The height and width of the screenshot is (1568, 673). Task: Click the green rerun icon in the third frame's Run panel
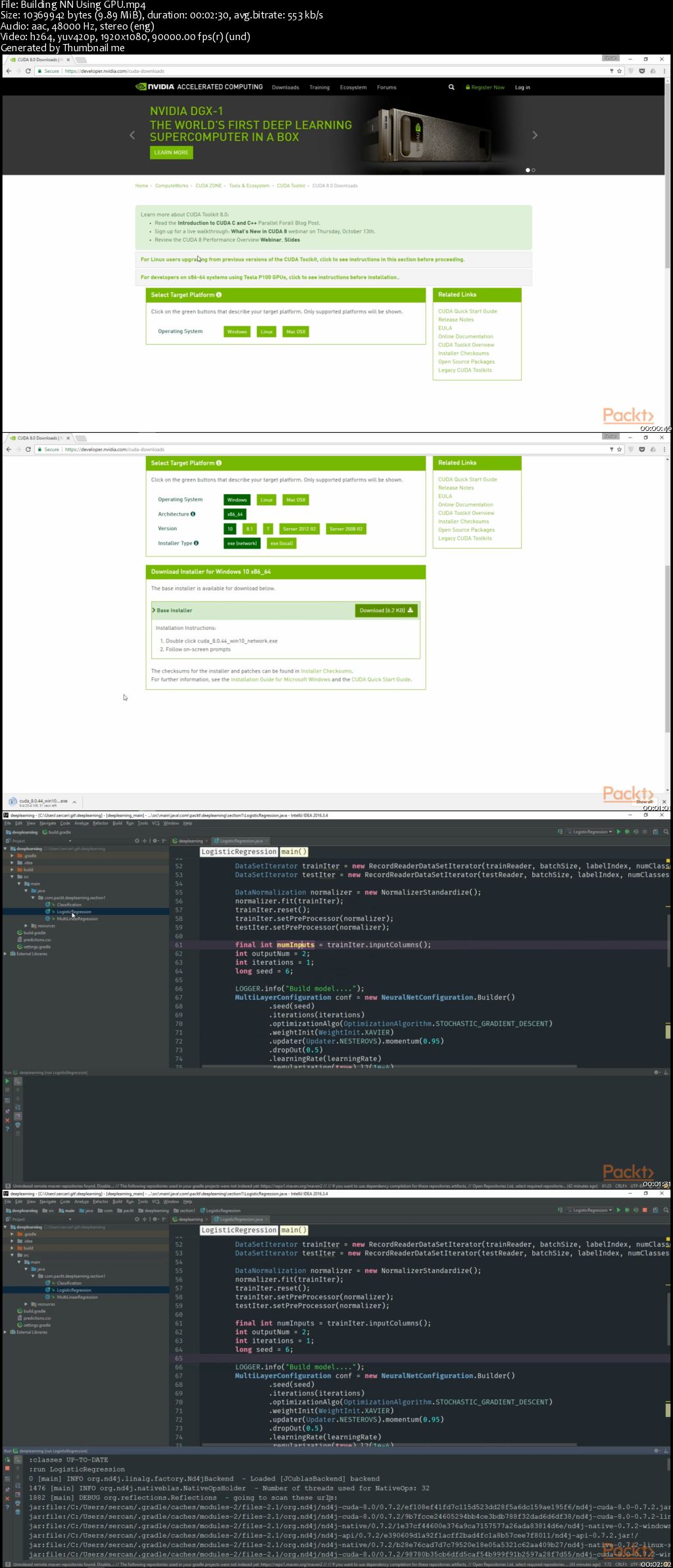tap(7, 1081)
